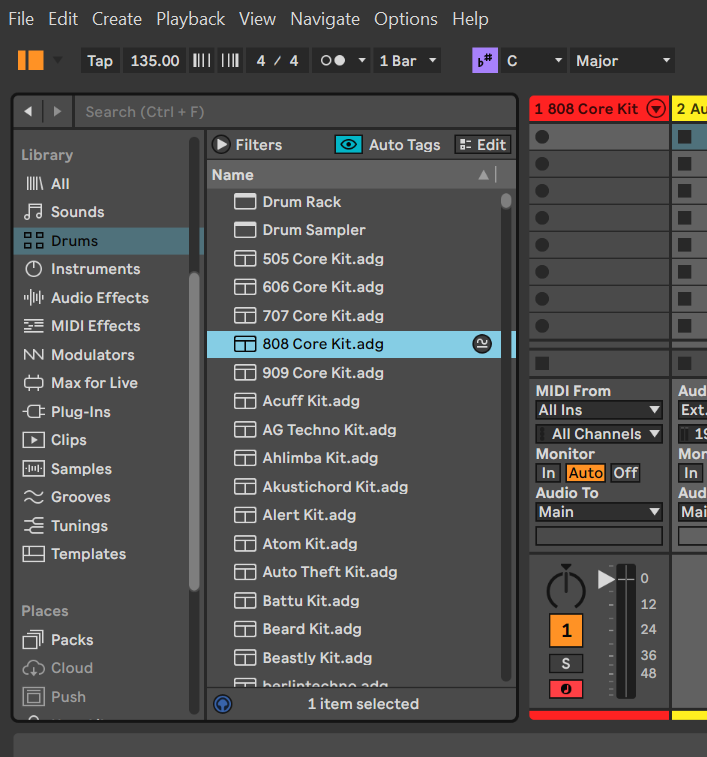Image resolution: width=707 pixels, height=757 pixels.
Task: Select the Tunings category
Action: click(101, 526)
